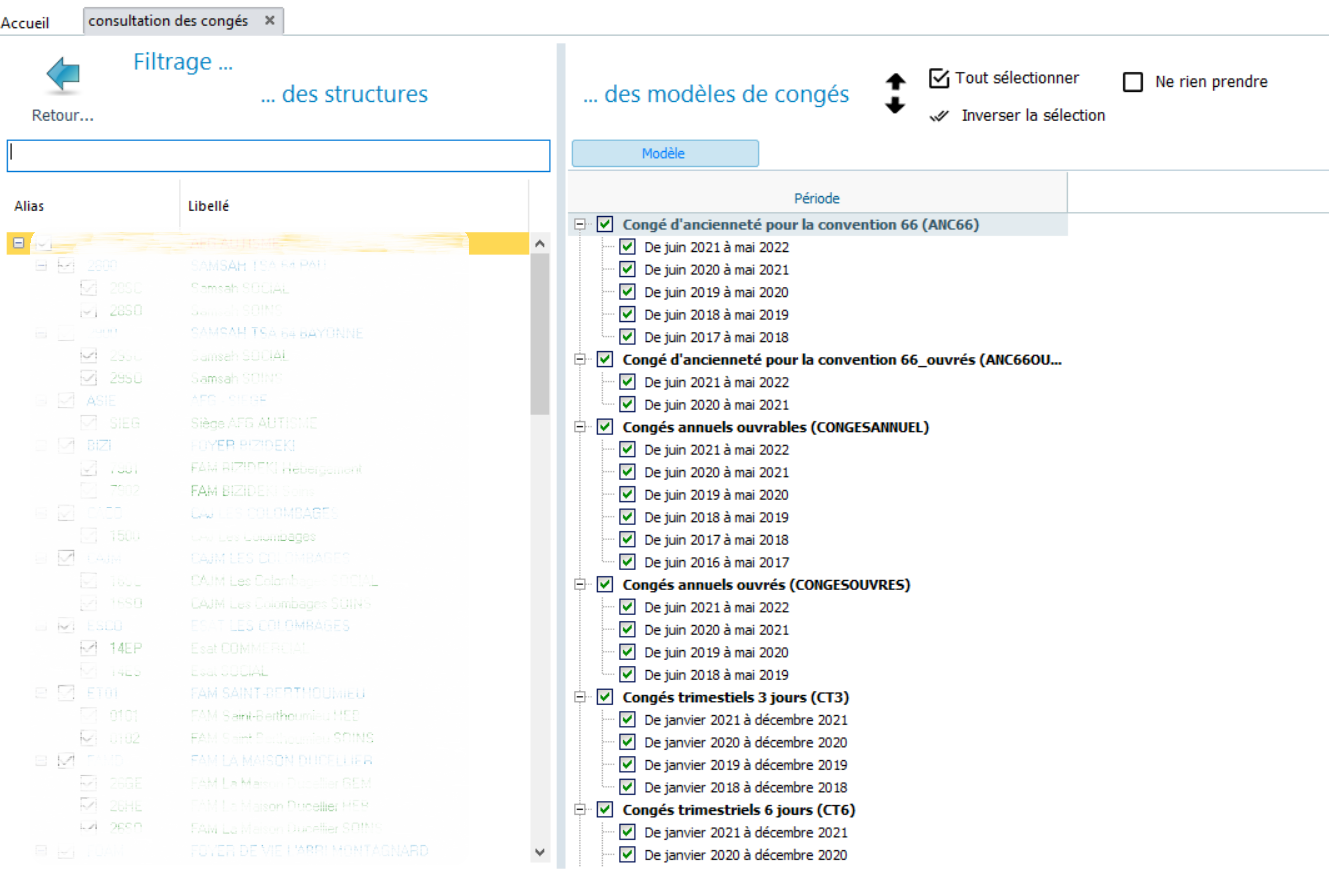Click the up arrow sort icon

(x=896, y=82)
